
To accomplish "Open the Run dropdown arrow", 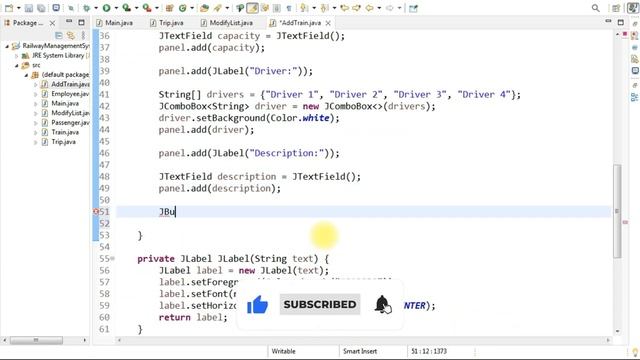I will point(116,8).
